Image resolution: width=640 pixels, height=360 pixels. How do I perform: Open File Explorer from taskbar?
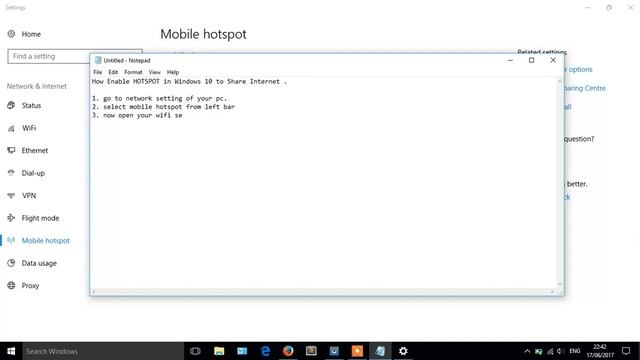pyautogui.click(x=219, y=351)
